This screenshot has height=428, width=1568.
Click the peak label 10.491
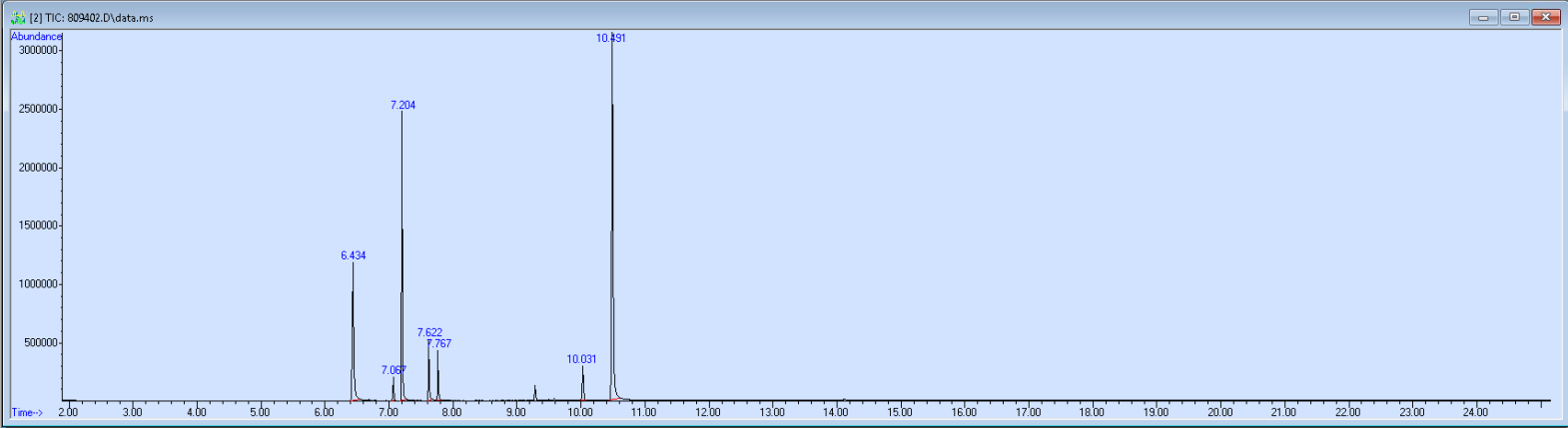coord(611,38)
